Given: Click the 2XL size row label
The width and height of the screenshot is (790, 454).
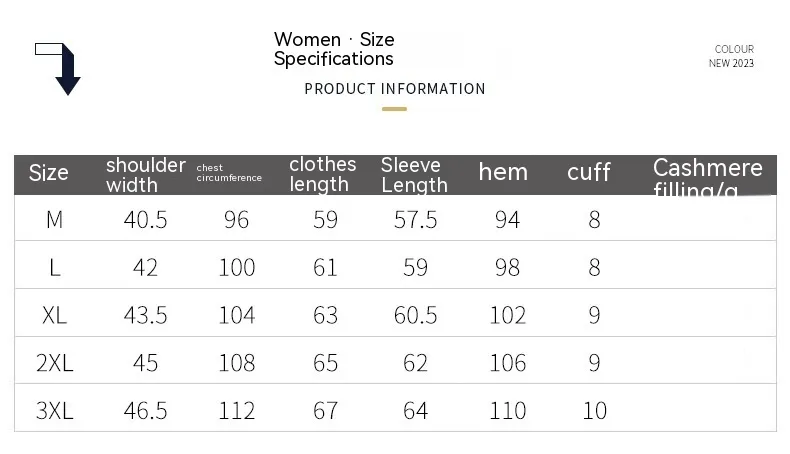Looking at the screenshot, I should [54, 363].
